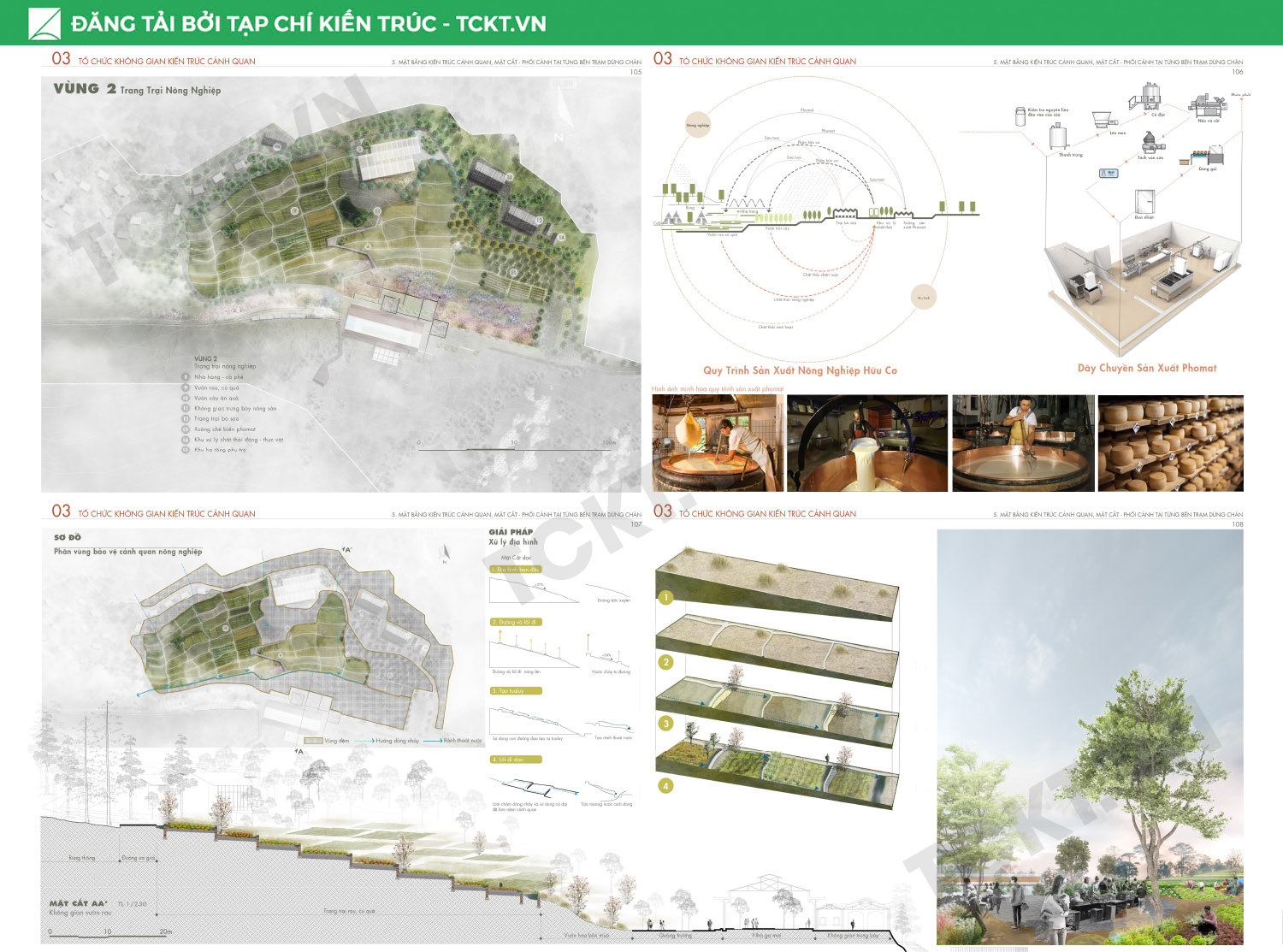Click the 'Nấu và cắt' cooking machine icon
1283x952 pixels.
1206,106
